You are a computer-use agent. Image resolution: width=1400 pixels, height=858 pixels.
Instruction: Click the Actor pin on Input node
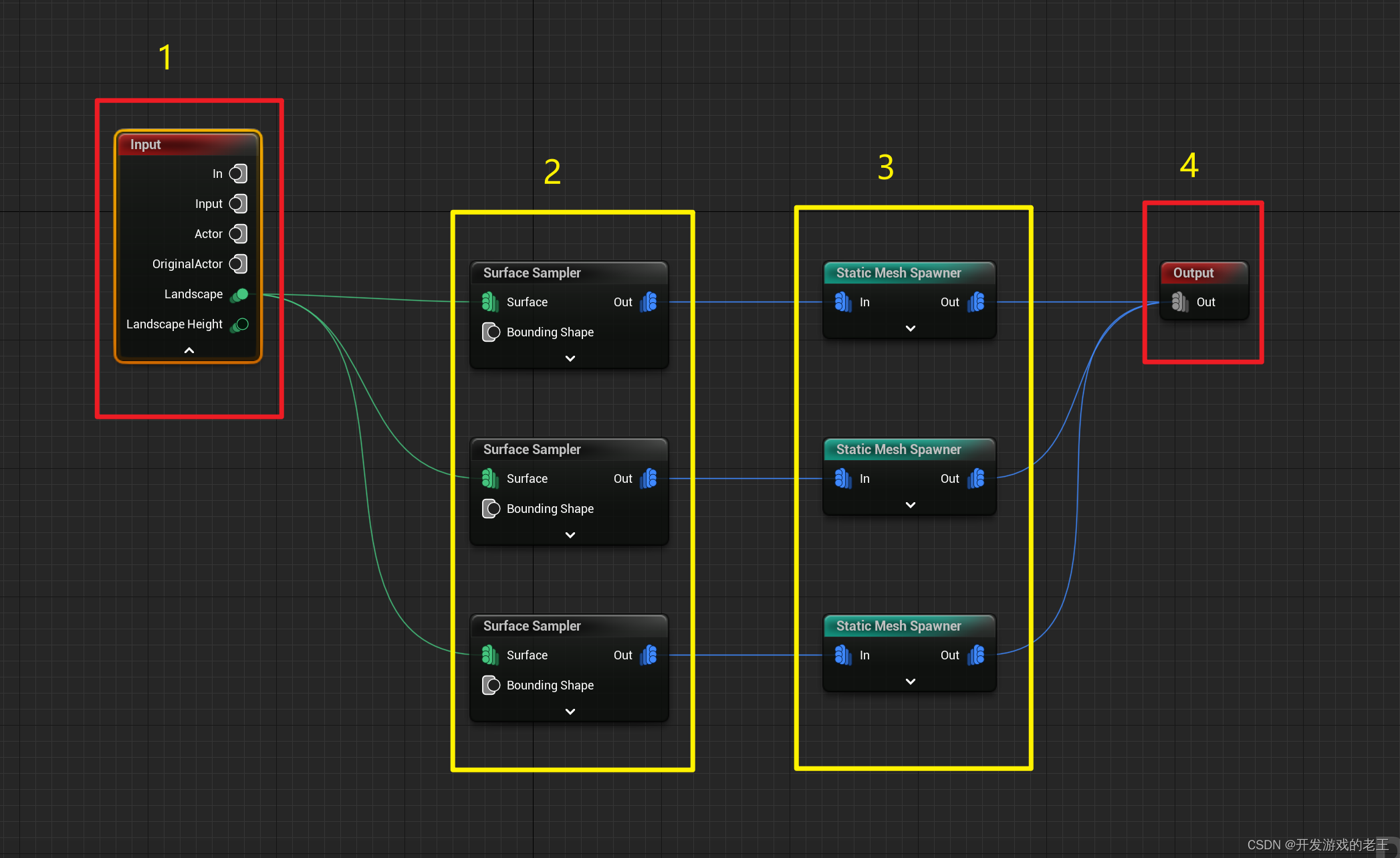pos(238,234)
